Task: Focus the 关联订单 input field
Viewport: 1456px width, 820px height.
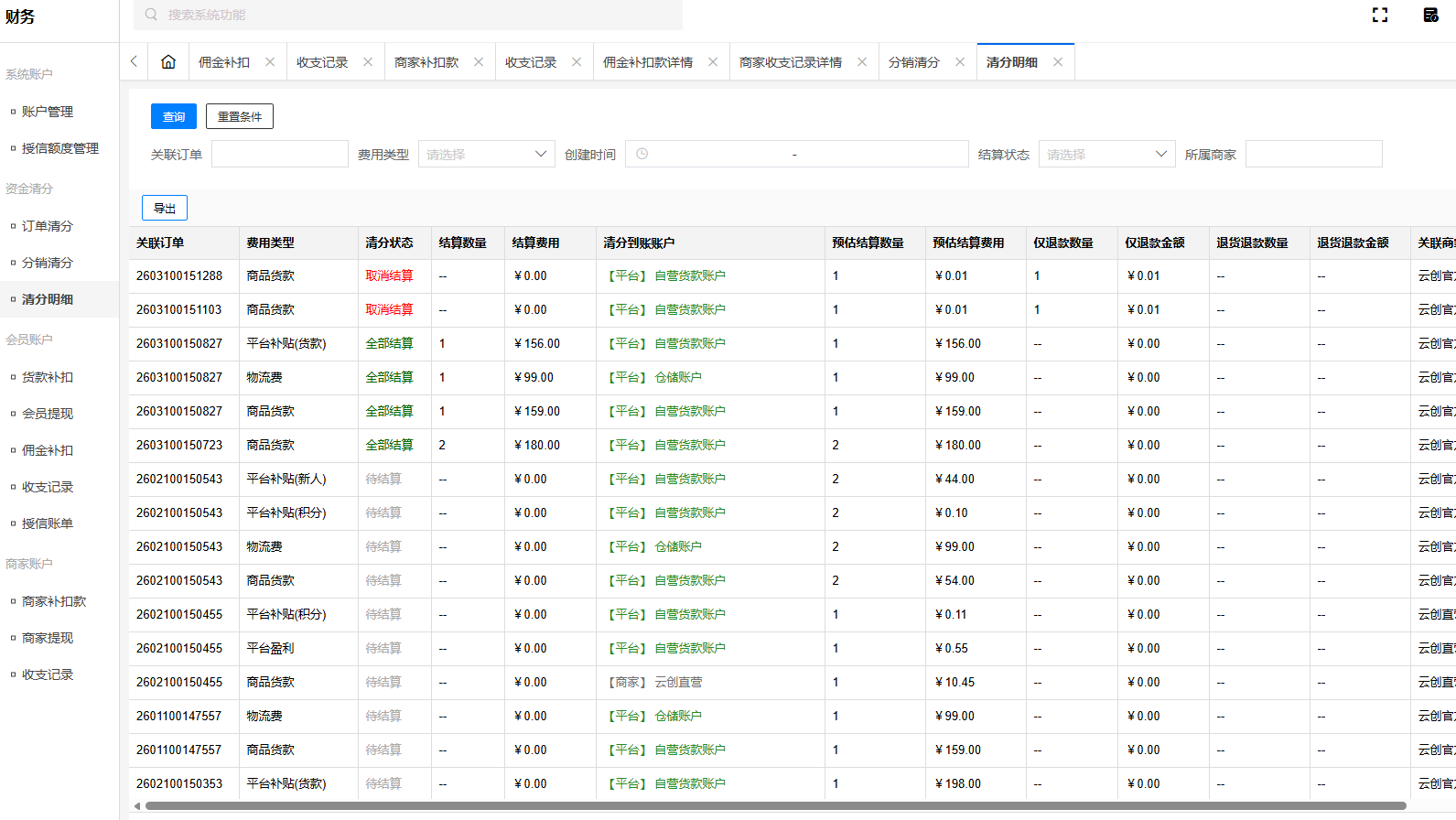Action: tap(279, 155)
